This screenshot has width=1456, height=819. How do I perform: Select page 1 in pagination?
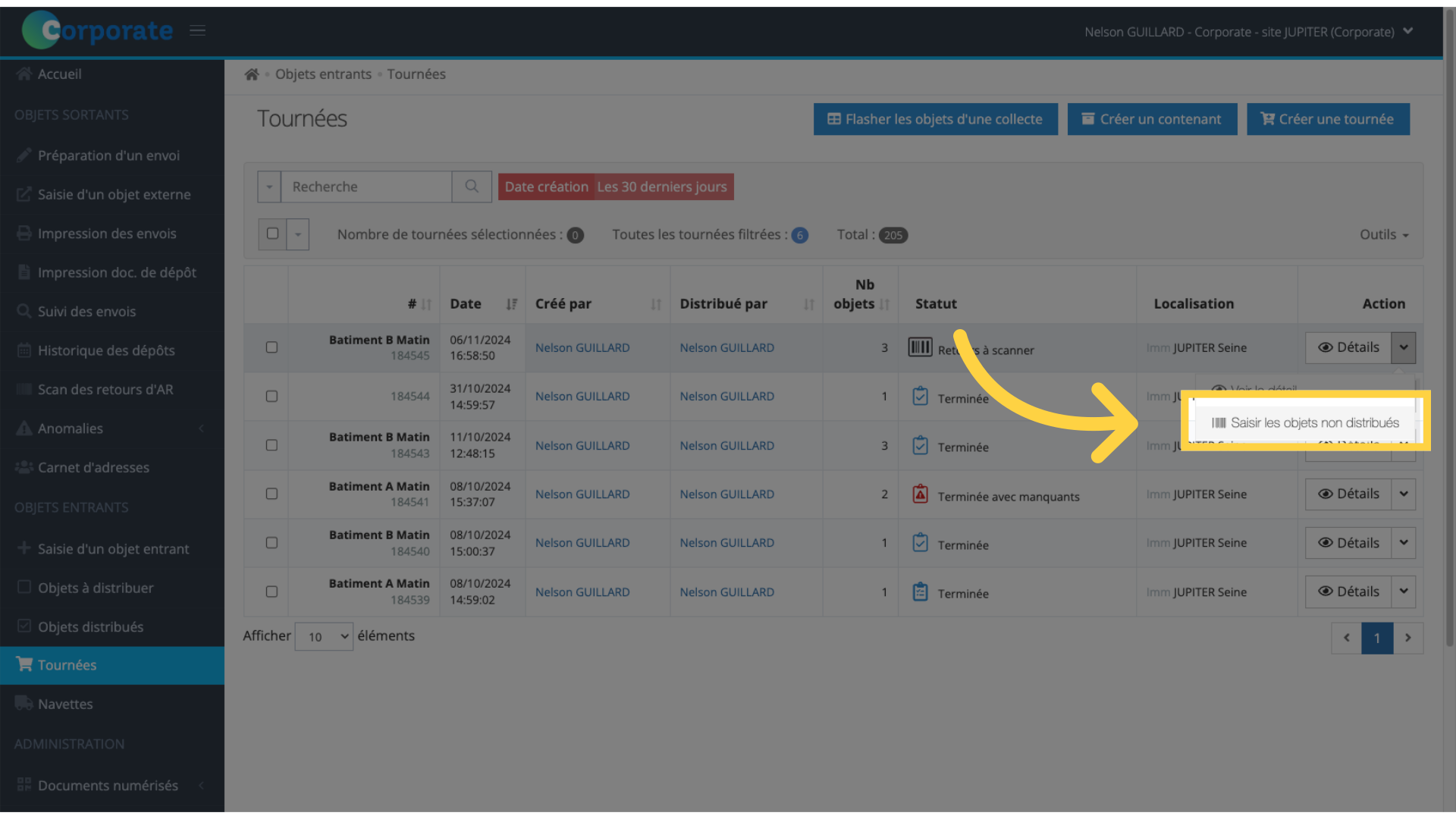click(x=1377, y=638)
